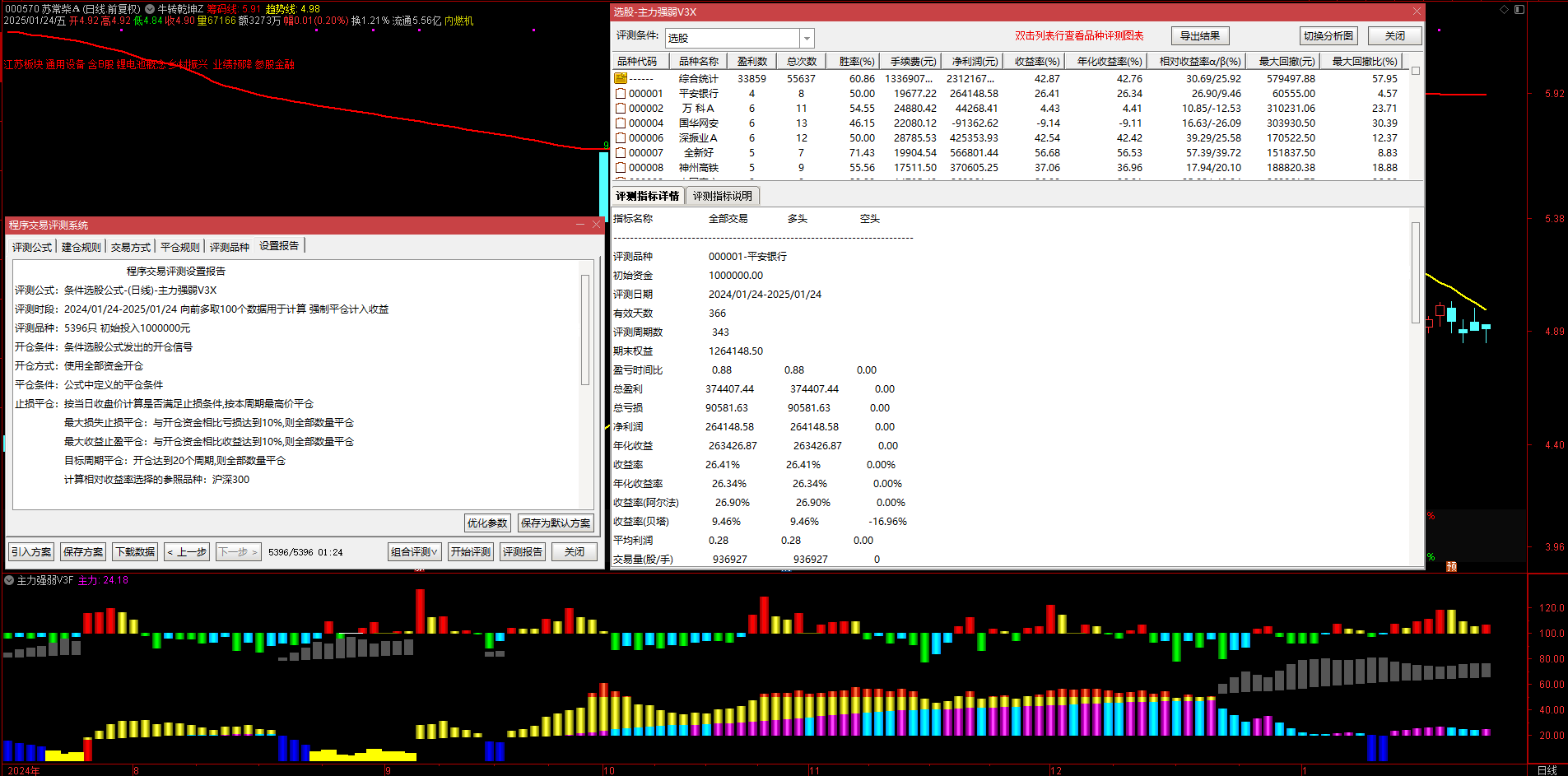Open the 评测报告 button
1568x776 pixels.
point(523,551)
